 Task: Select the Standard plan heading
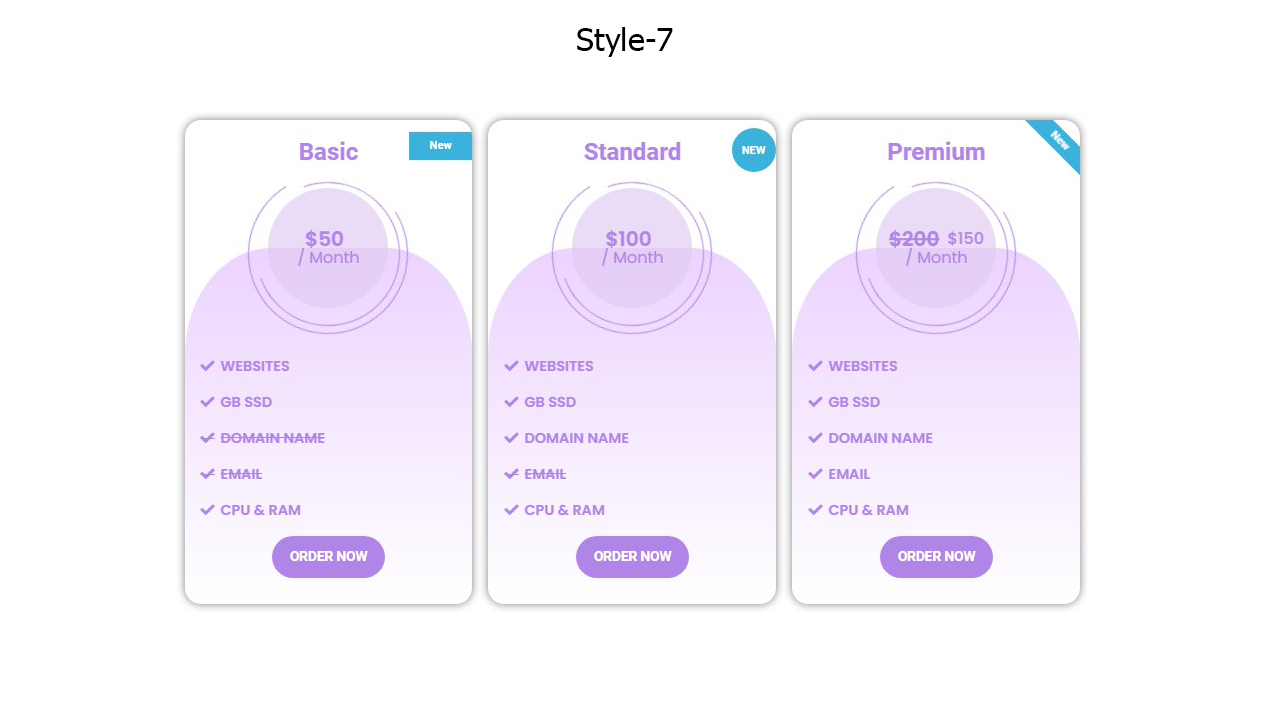click(x=632, y=152)
